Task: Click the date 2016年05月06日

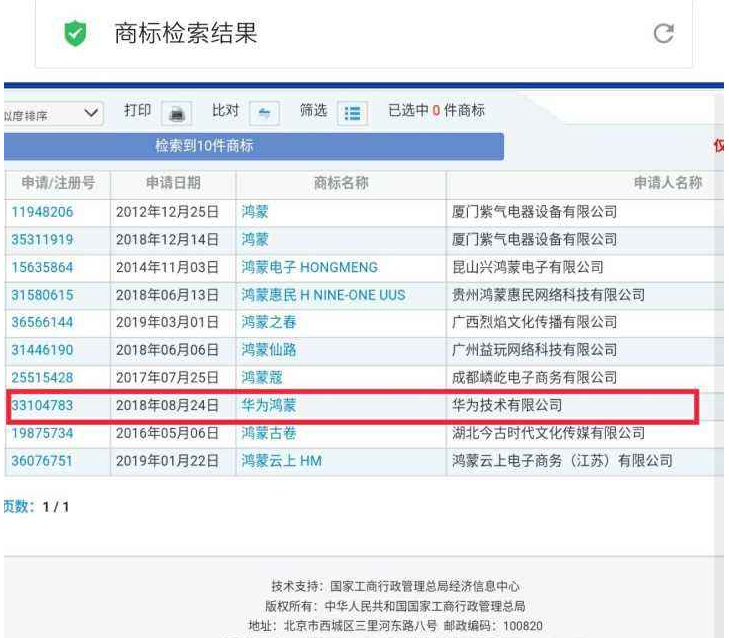Action: (x=167, y=433)
